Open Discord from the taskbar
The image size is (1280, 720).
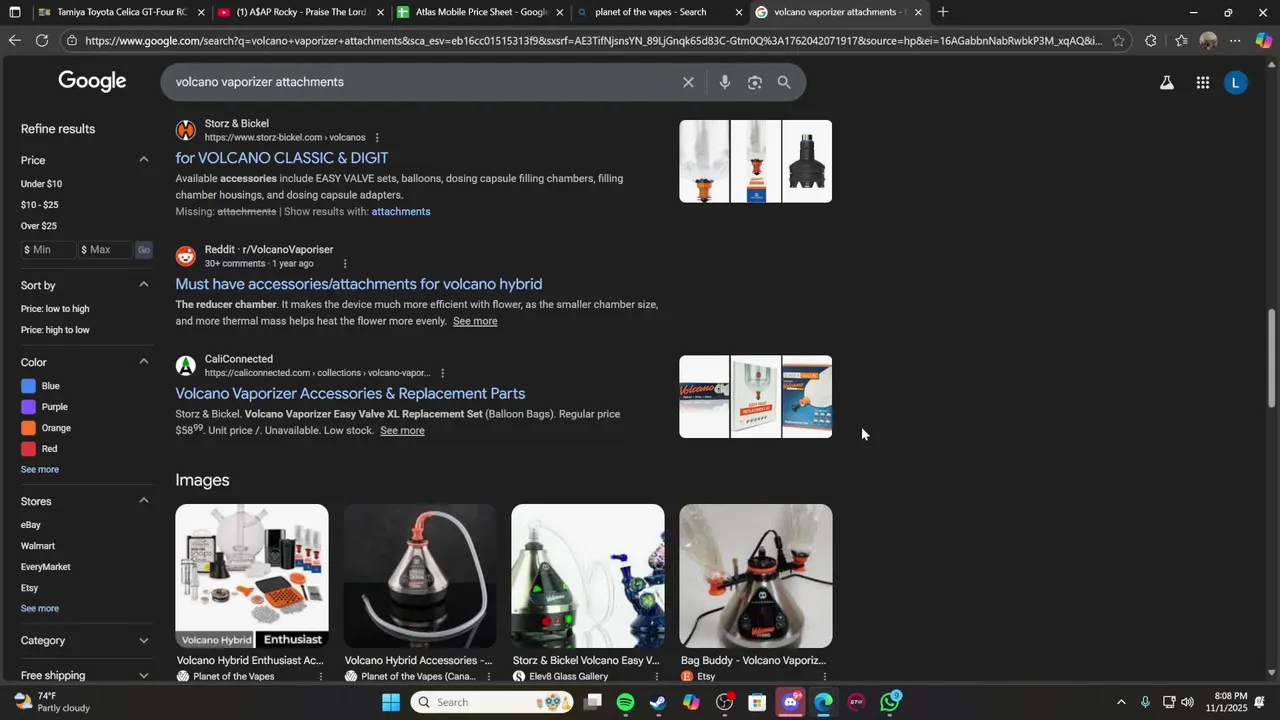(791, 702)
